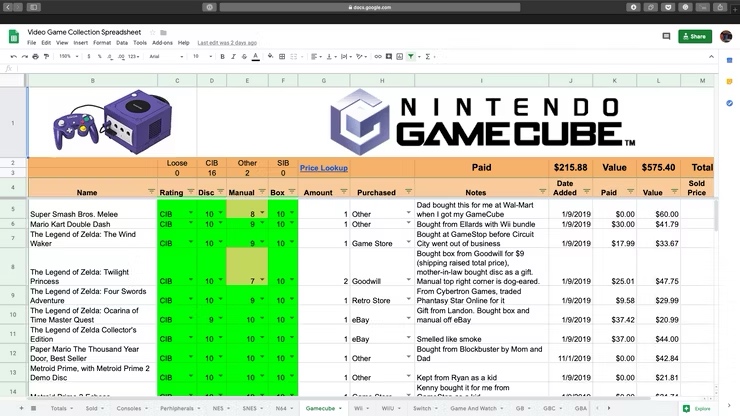Open the zoom level 150% dropdown
The image size is (740, 416).
click(68, 57)
